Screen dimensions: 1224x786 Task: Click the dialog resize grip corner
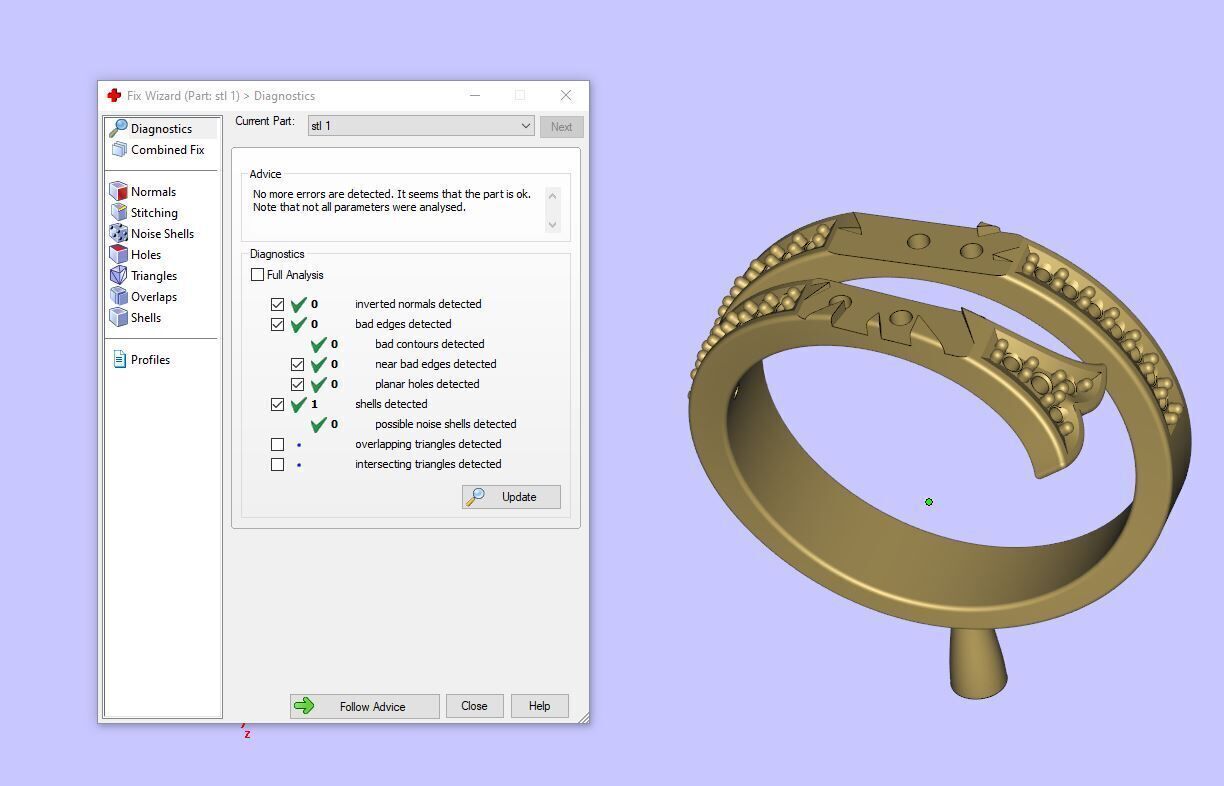(583, 717)
